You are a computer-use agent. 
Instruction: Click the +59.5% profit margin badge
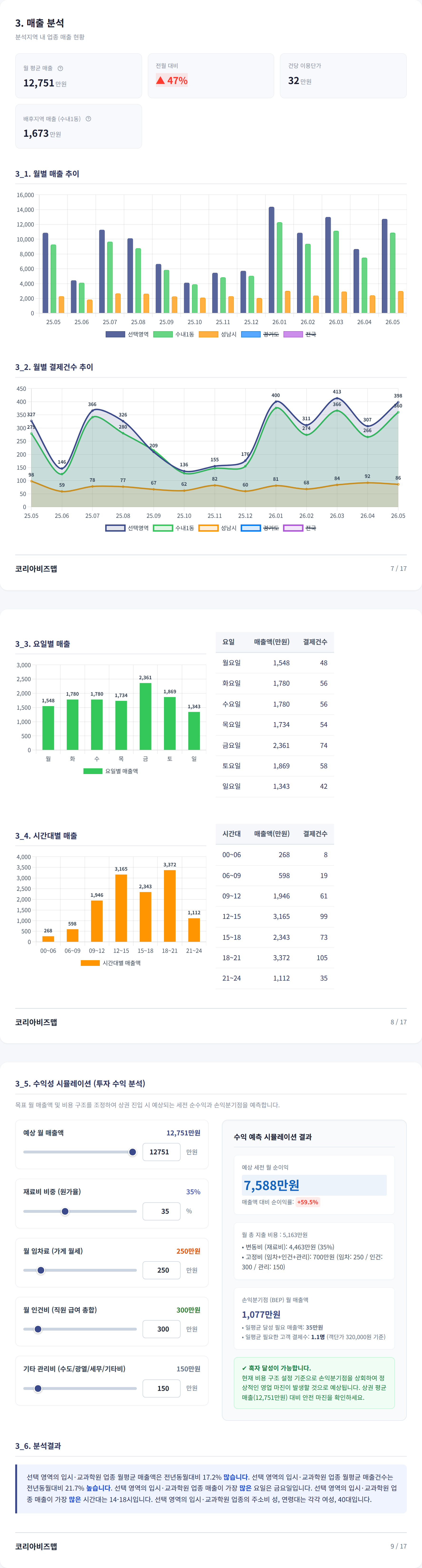click(307, 1202)
